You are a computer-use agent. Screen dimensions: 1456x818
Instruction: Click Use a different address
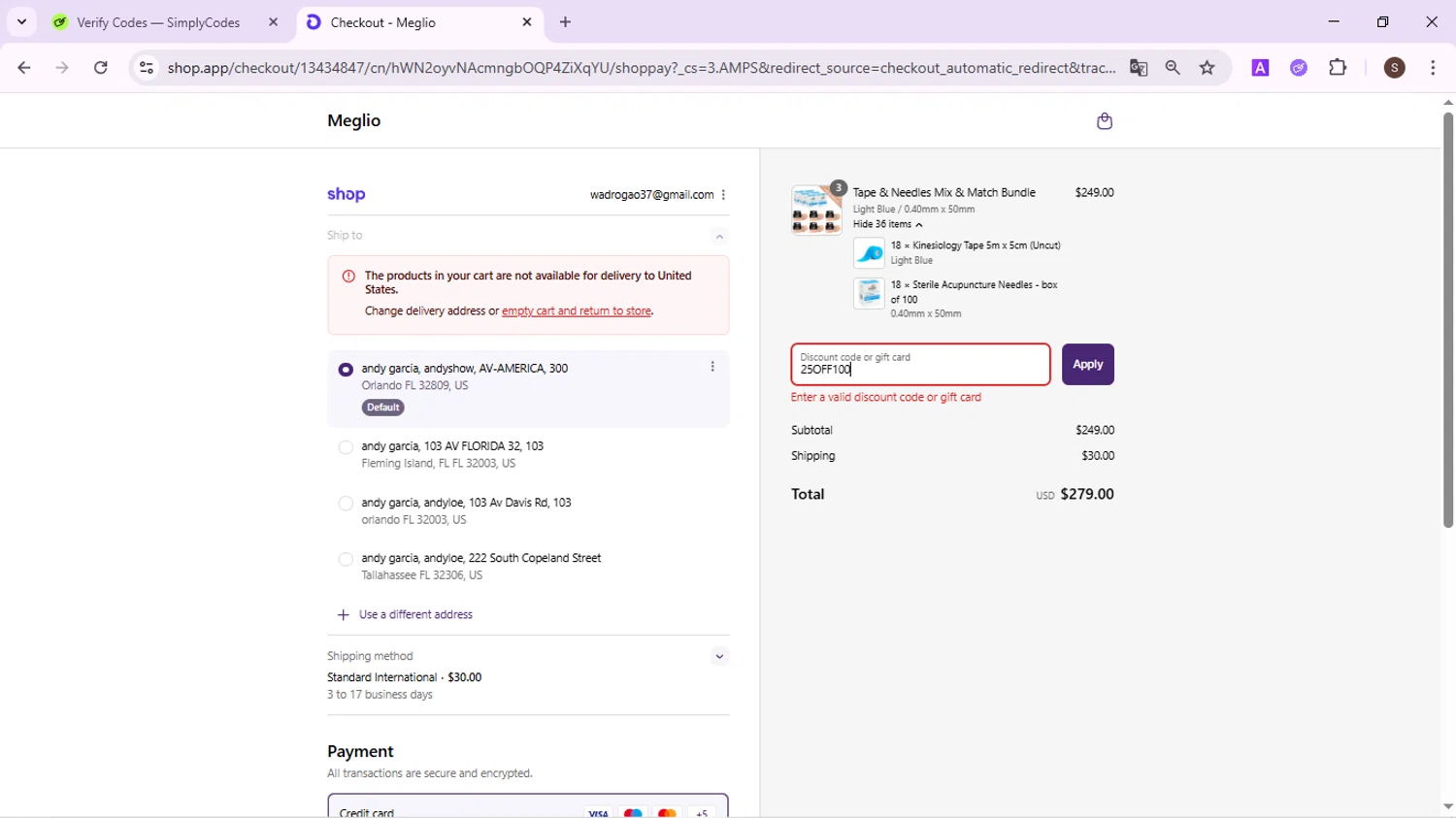tap(415, 615)
